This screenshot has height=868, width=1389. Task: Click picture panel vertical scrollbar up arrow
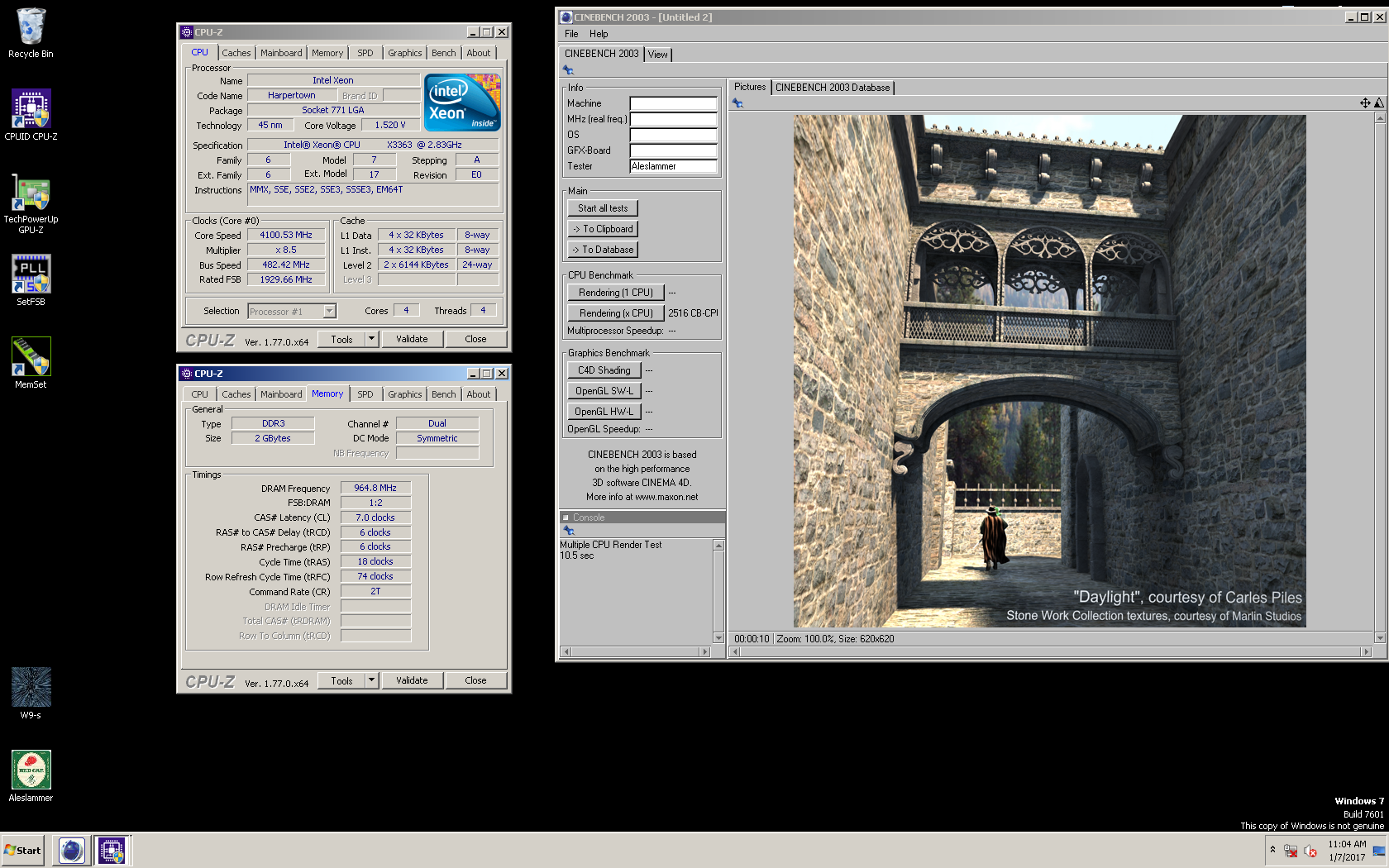point(1379,118)
